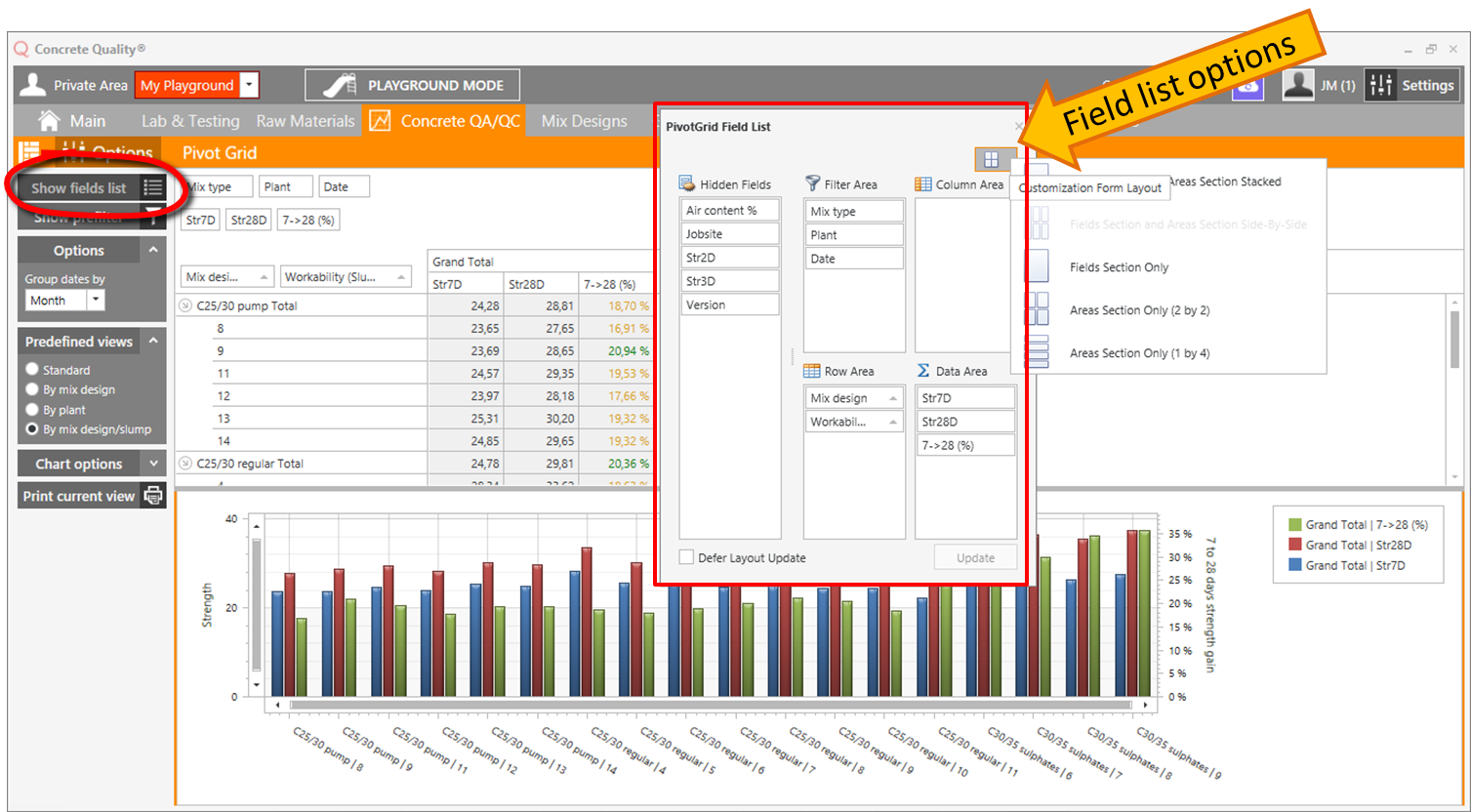Click the Air content % hidden field
Viewport: 1471px width, 812px height.
coord(728,210)
